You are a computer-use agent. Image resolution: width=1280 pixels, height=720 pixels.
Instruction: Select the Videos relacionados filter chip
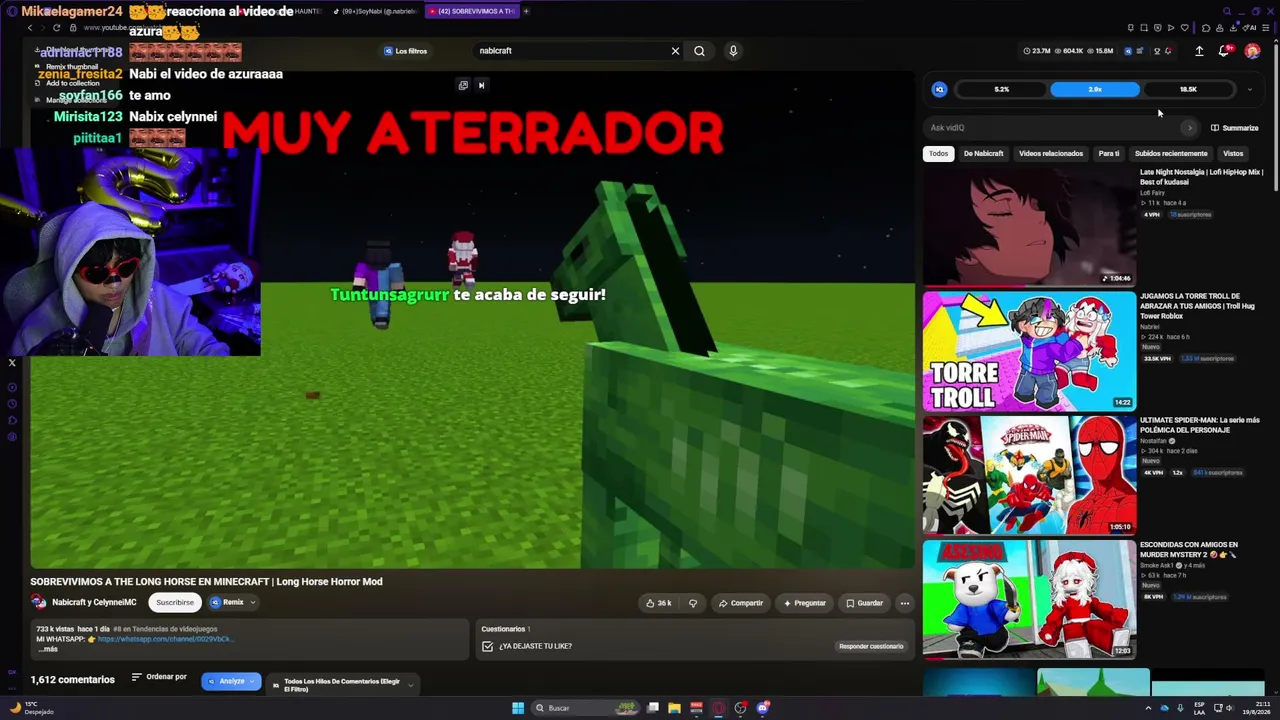pos(1050,154)
